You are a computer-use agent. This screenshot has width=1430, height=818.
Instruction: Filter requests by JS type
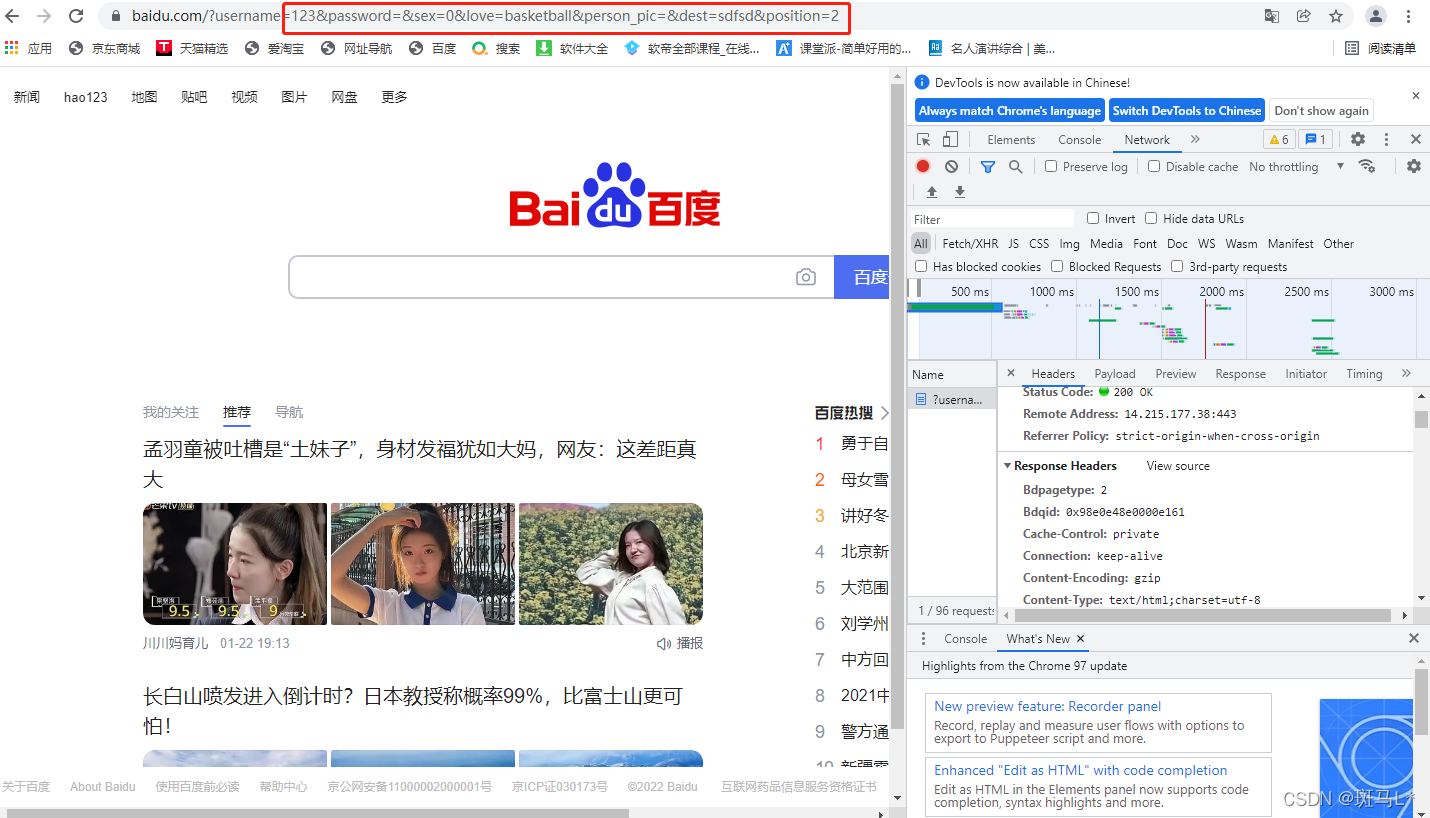(1013, 243)
